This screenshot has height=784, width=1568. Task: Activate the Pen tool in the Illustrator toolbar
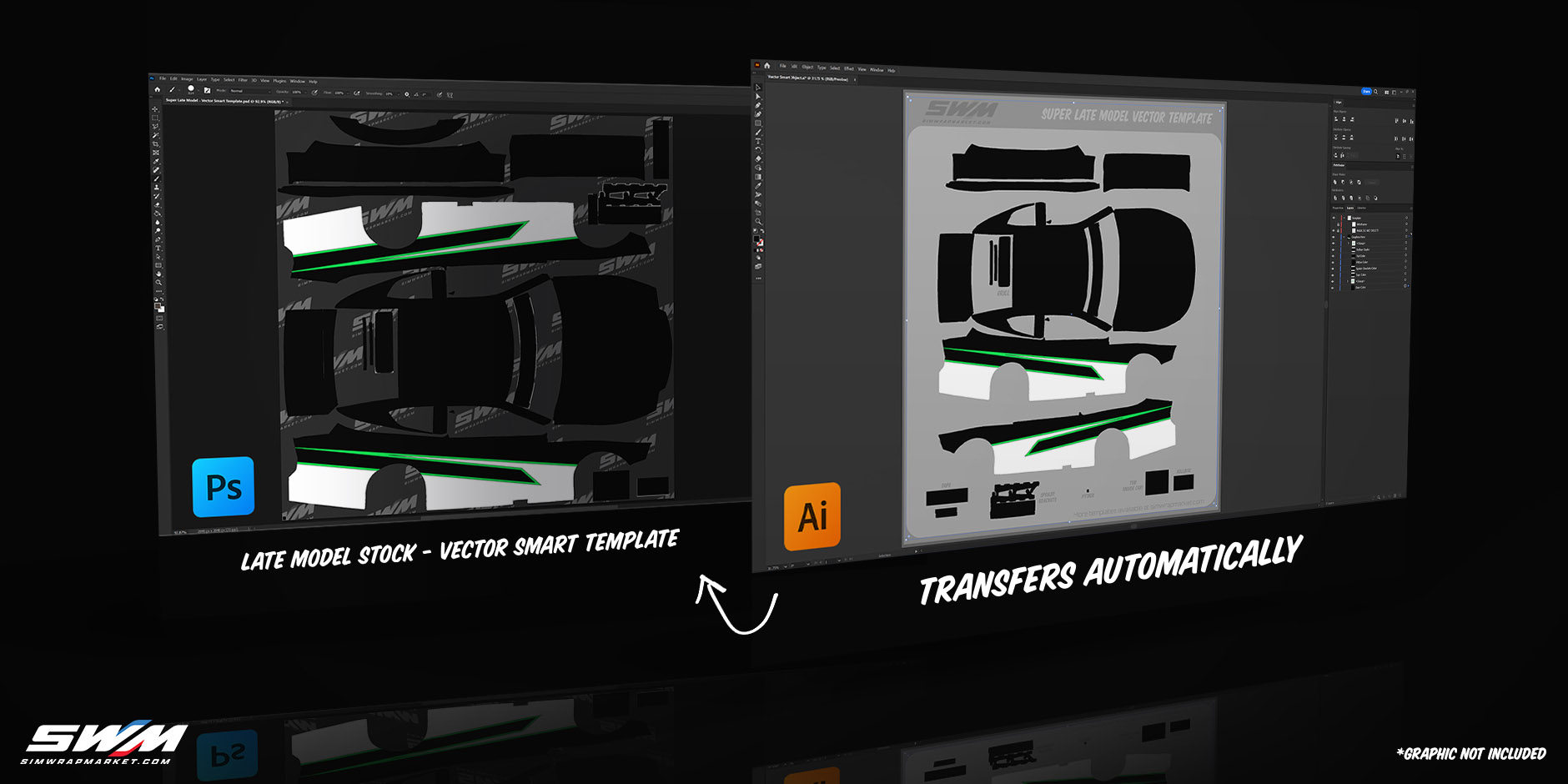(x=757, y=106)
